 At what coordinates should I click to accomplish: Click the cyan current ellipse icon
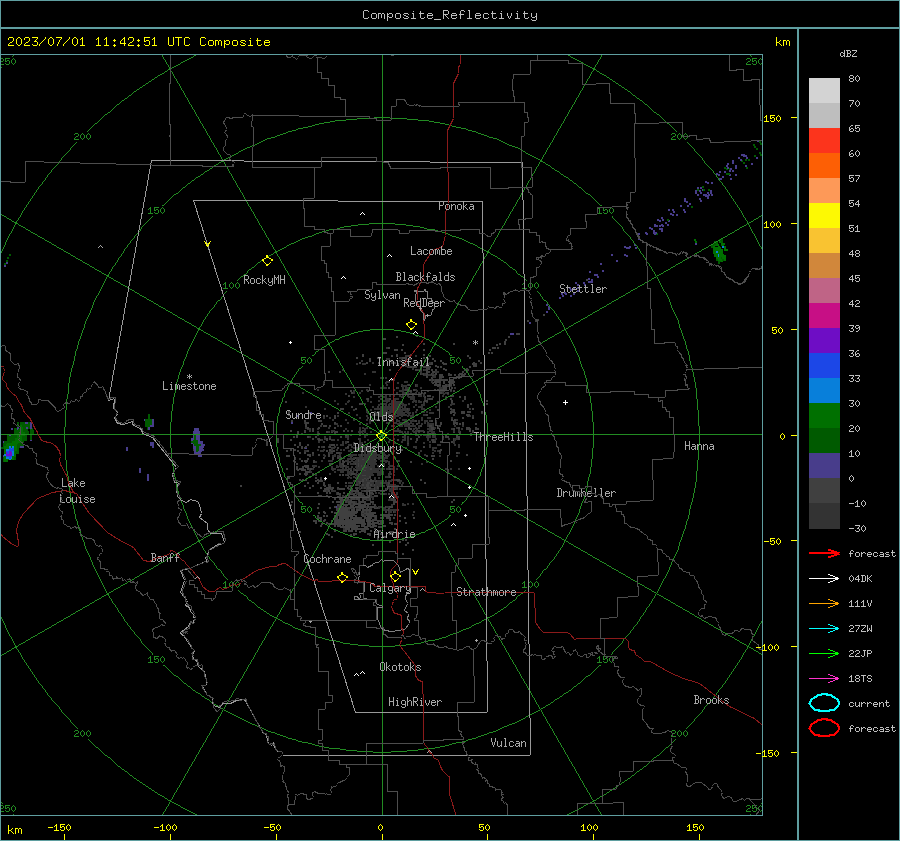824,703
